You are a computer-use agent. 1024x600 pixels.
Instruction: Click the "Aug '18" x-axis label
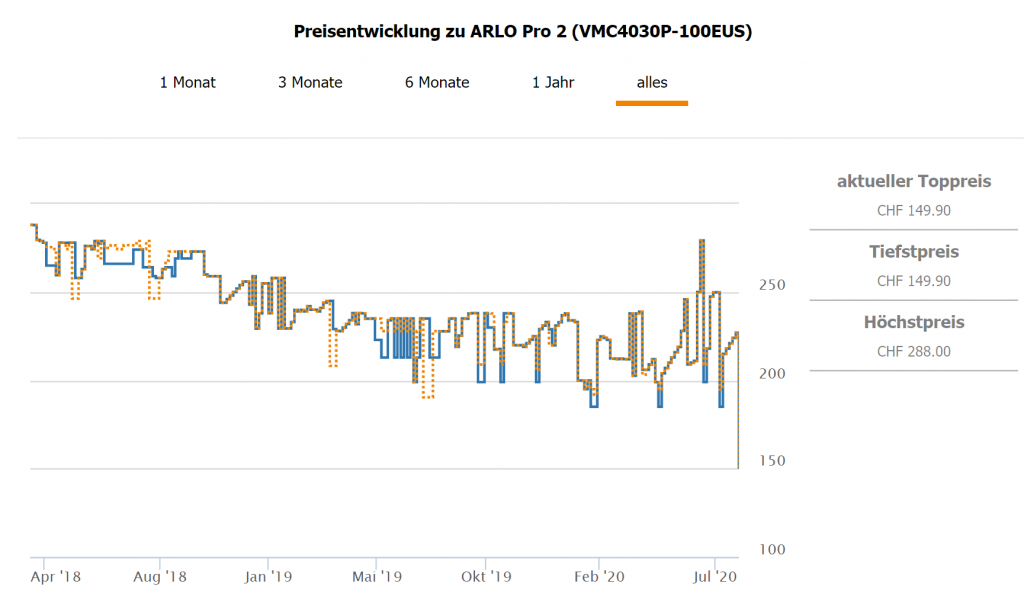pyautogui.click(x=161, y=576)
